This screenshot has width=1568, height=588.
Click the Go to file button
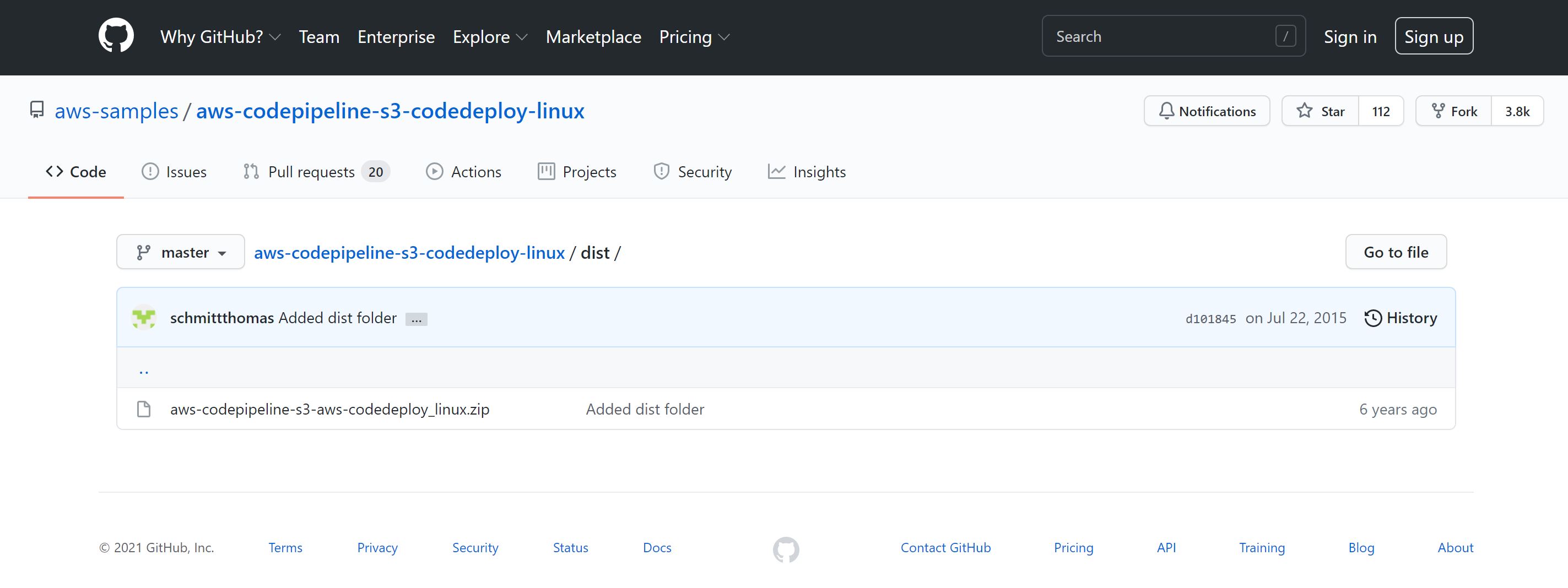coord(1396,252)
